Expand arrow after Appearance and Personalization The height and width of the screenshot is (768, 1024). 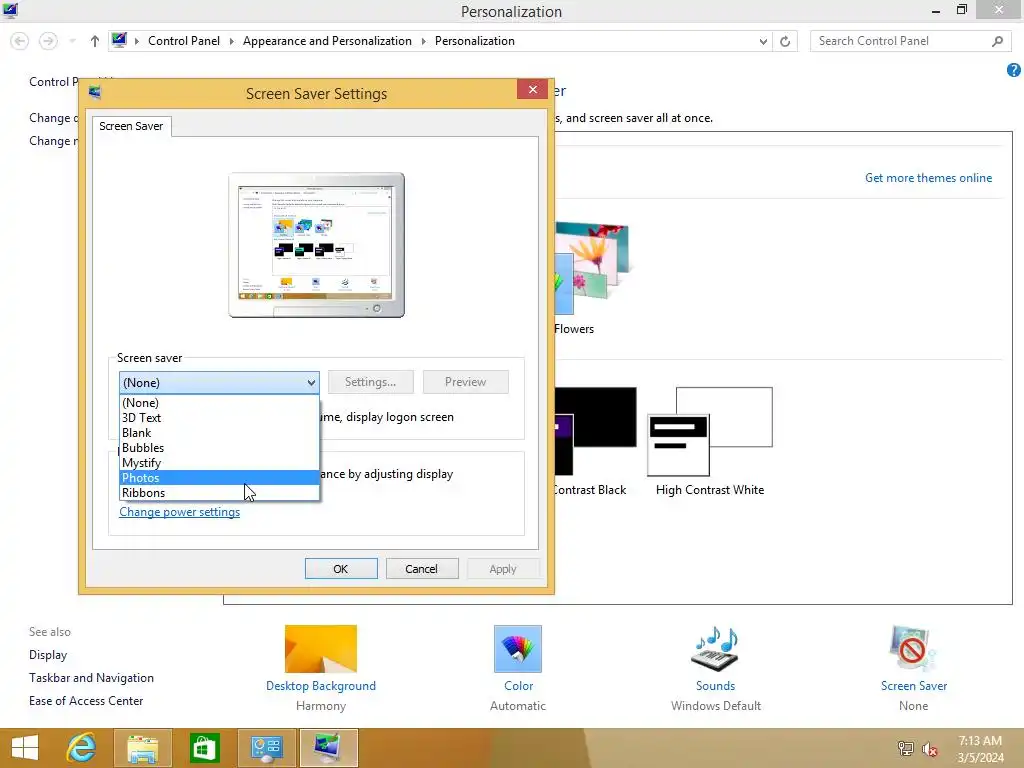coord(423,41)
